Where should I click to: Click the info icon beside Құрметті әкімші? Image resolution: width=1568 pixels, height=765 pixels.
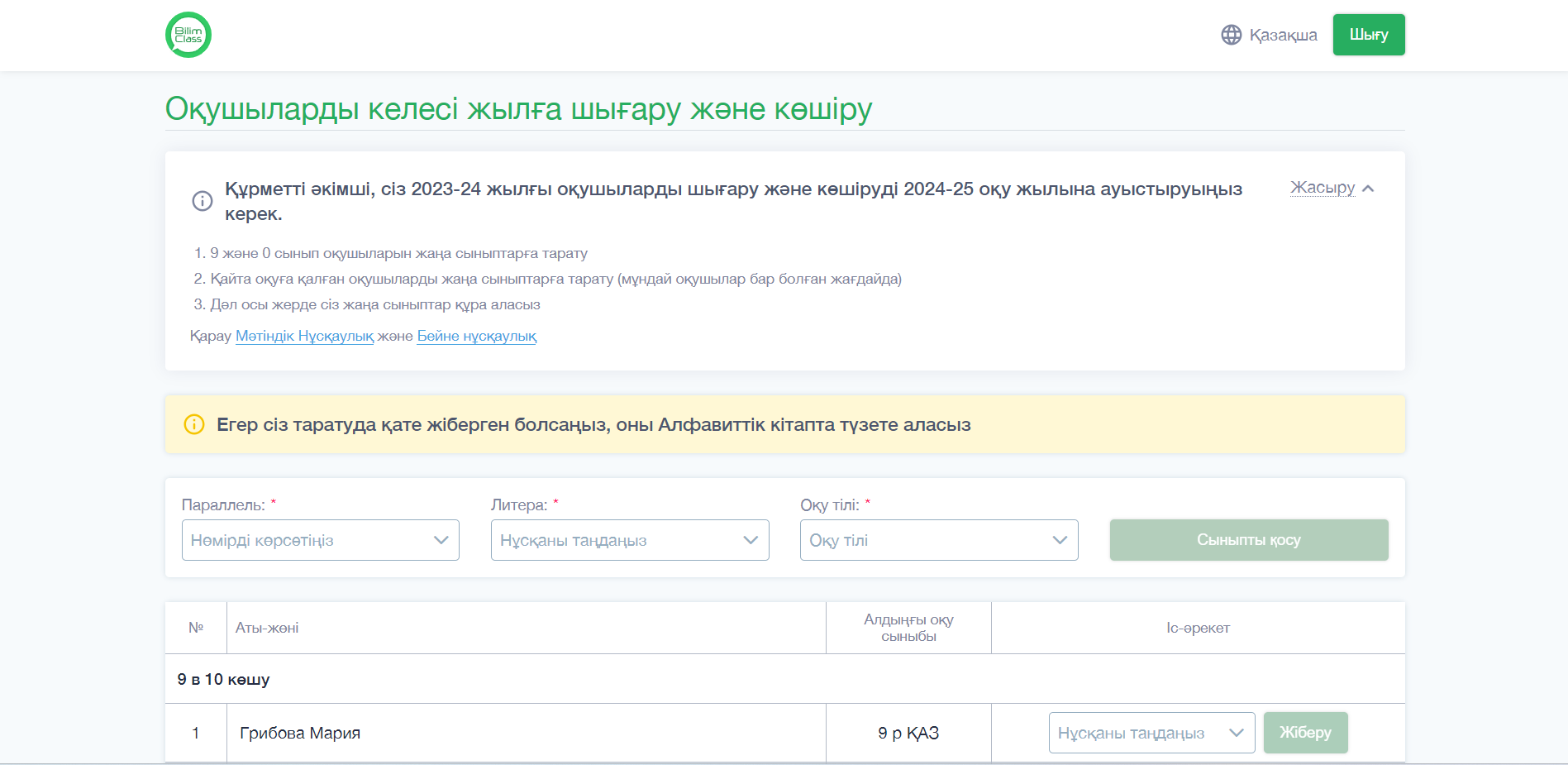203,201
